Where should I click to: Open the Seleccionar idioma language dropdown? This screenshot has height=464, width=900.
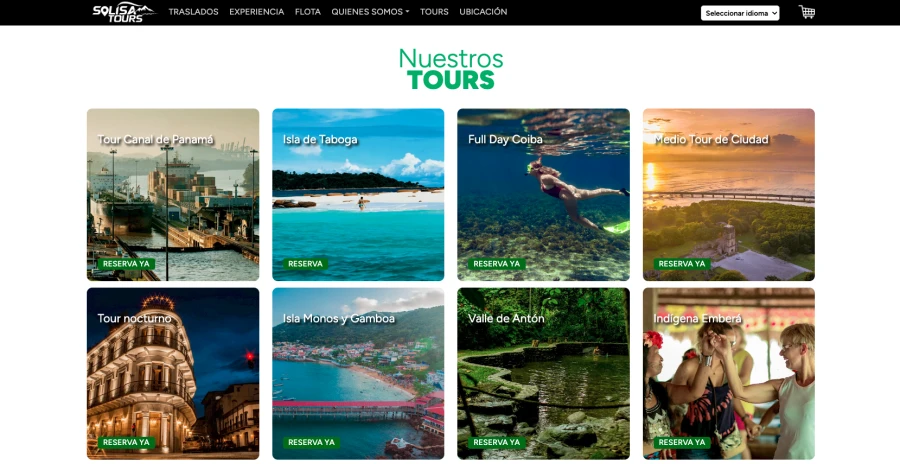pos(740,13)
